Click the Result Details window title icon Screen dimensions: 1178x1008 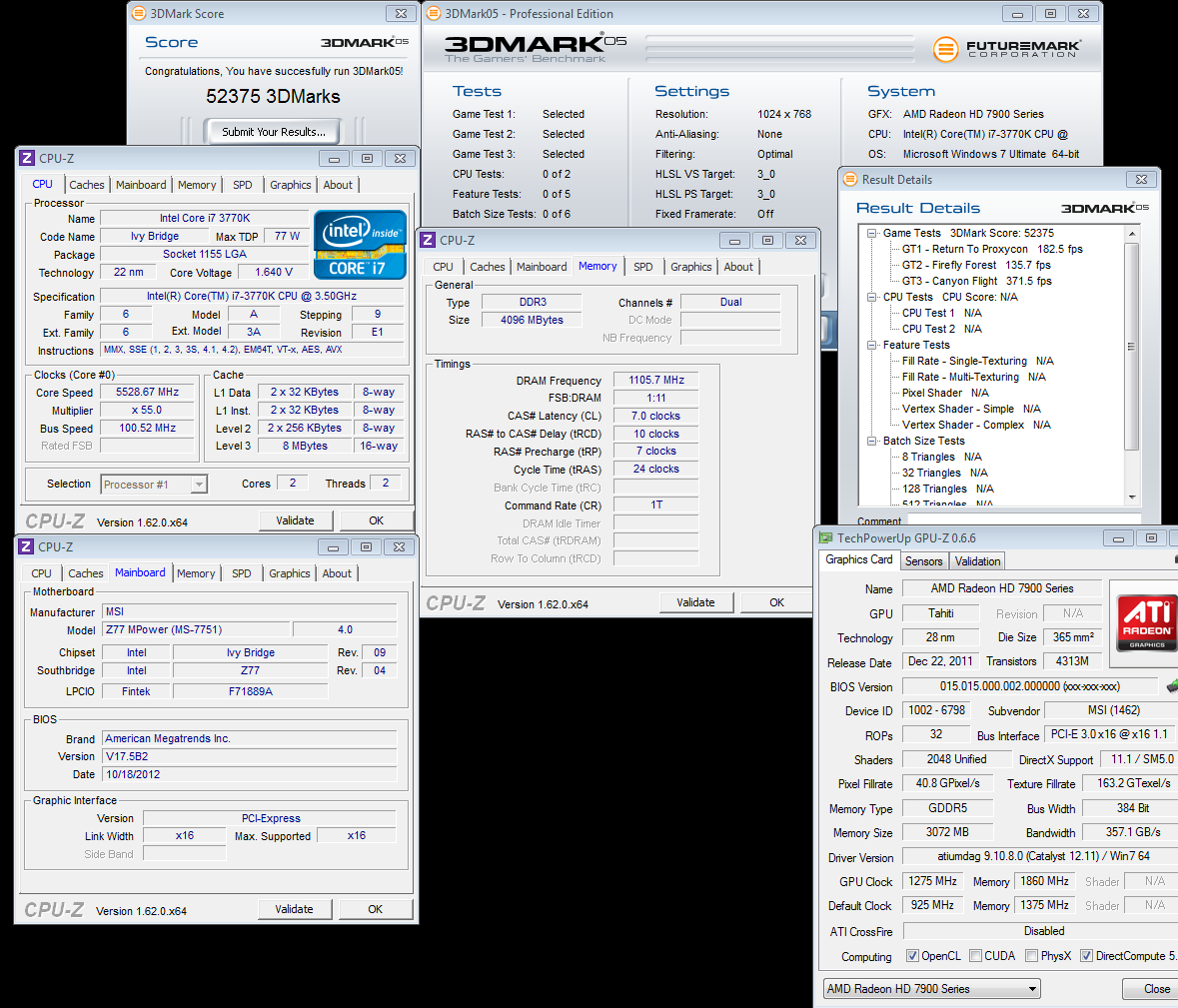pos(850,180)
